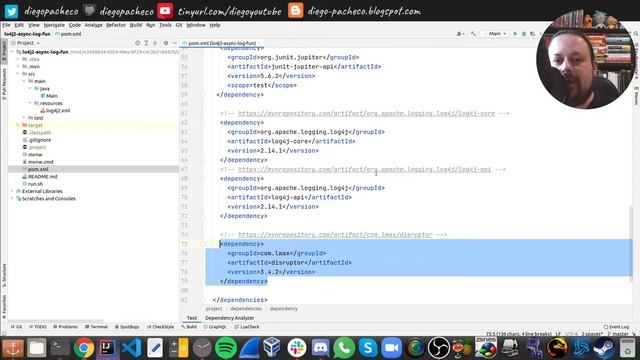Open the TODO tool window

(38, 327)
